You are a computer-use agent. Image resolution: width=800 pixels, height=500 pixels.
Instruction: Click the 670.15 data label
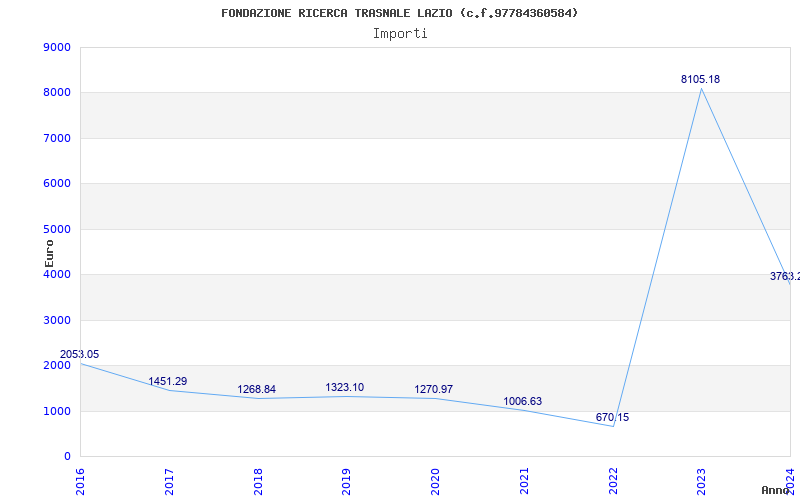coord(612,417)
